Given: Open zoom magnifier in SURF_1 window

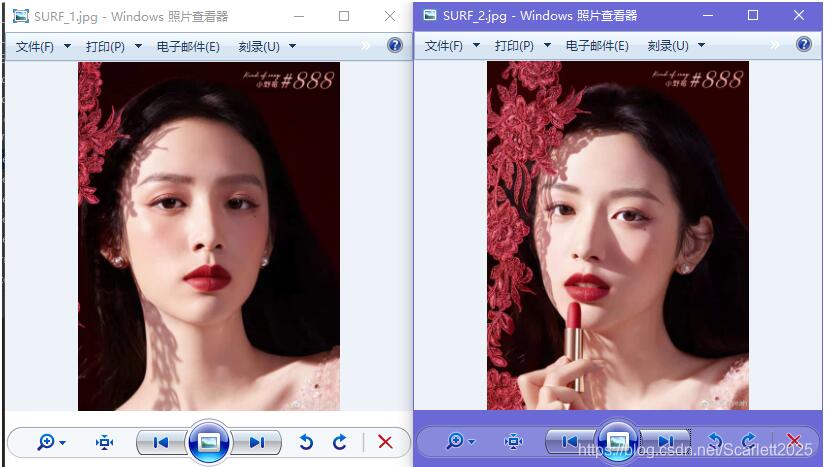Looking at the screenshot, I should coord(45,442).
